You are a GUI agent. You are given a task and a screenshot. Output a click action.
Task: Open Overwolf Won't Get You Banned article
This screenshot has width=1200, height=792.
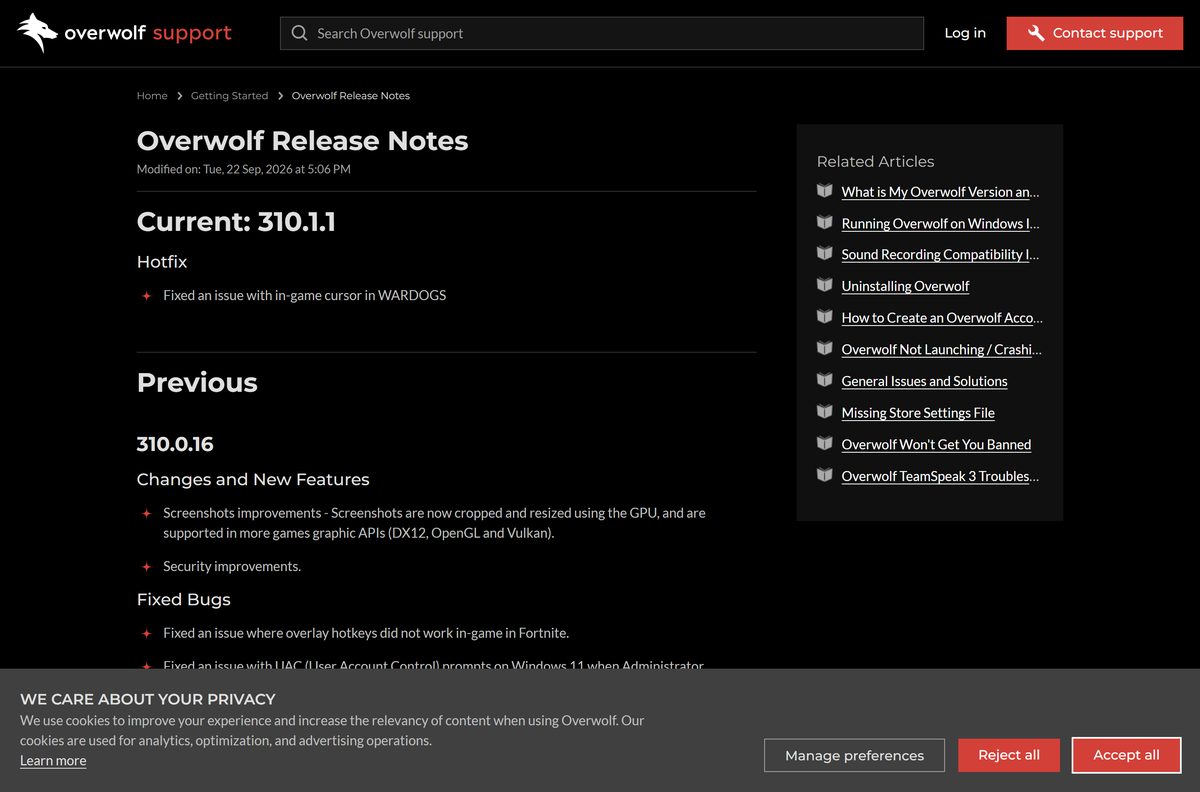(x=936, y=445)
